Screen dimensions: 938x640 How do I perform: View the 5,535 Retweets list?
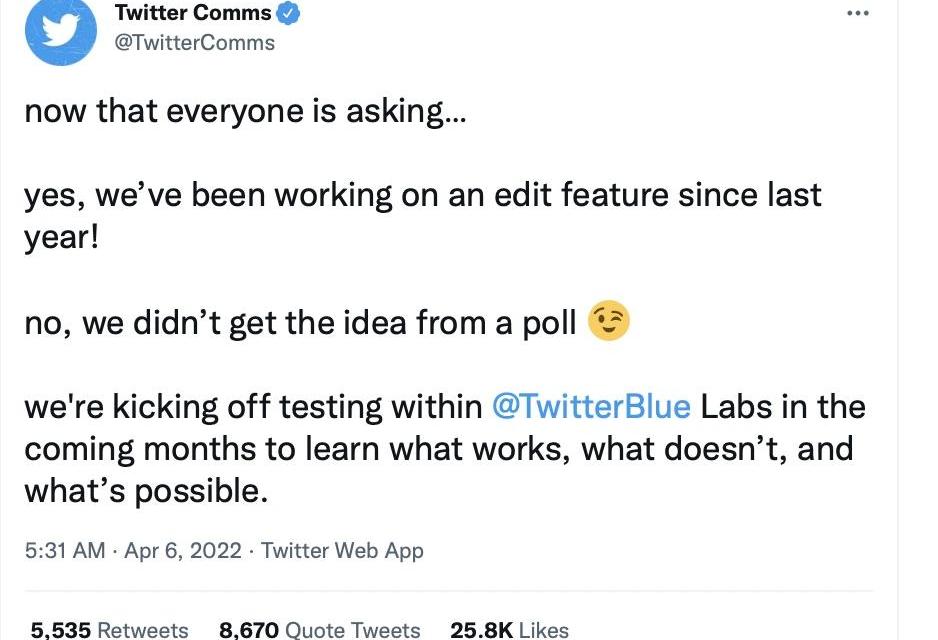109,629
